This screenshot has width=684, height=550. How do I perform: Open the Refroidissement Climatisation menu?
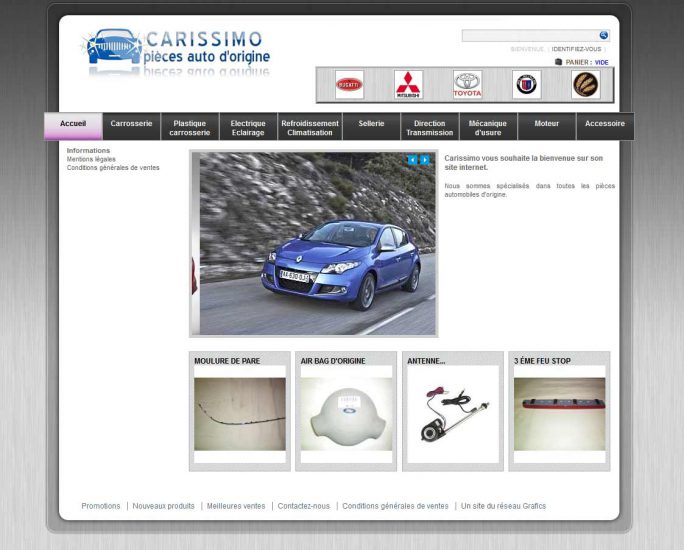[310, 128]
